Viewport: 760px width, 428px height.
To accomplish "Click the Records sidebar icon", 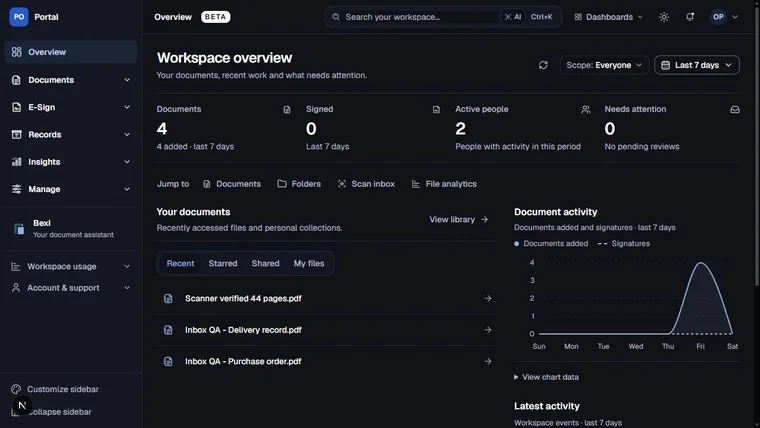I will [16, 134].
